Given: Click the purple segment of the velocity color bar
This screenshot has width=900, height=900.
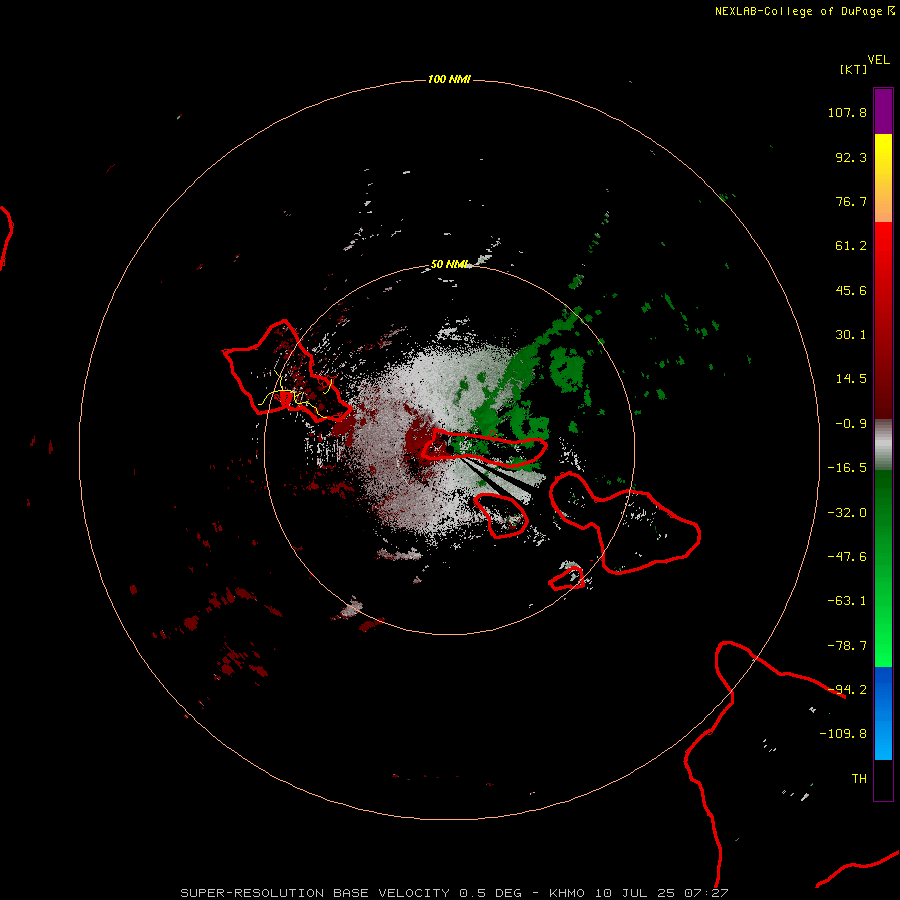Looking at the screenshot, I should 883,111.
